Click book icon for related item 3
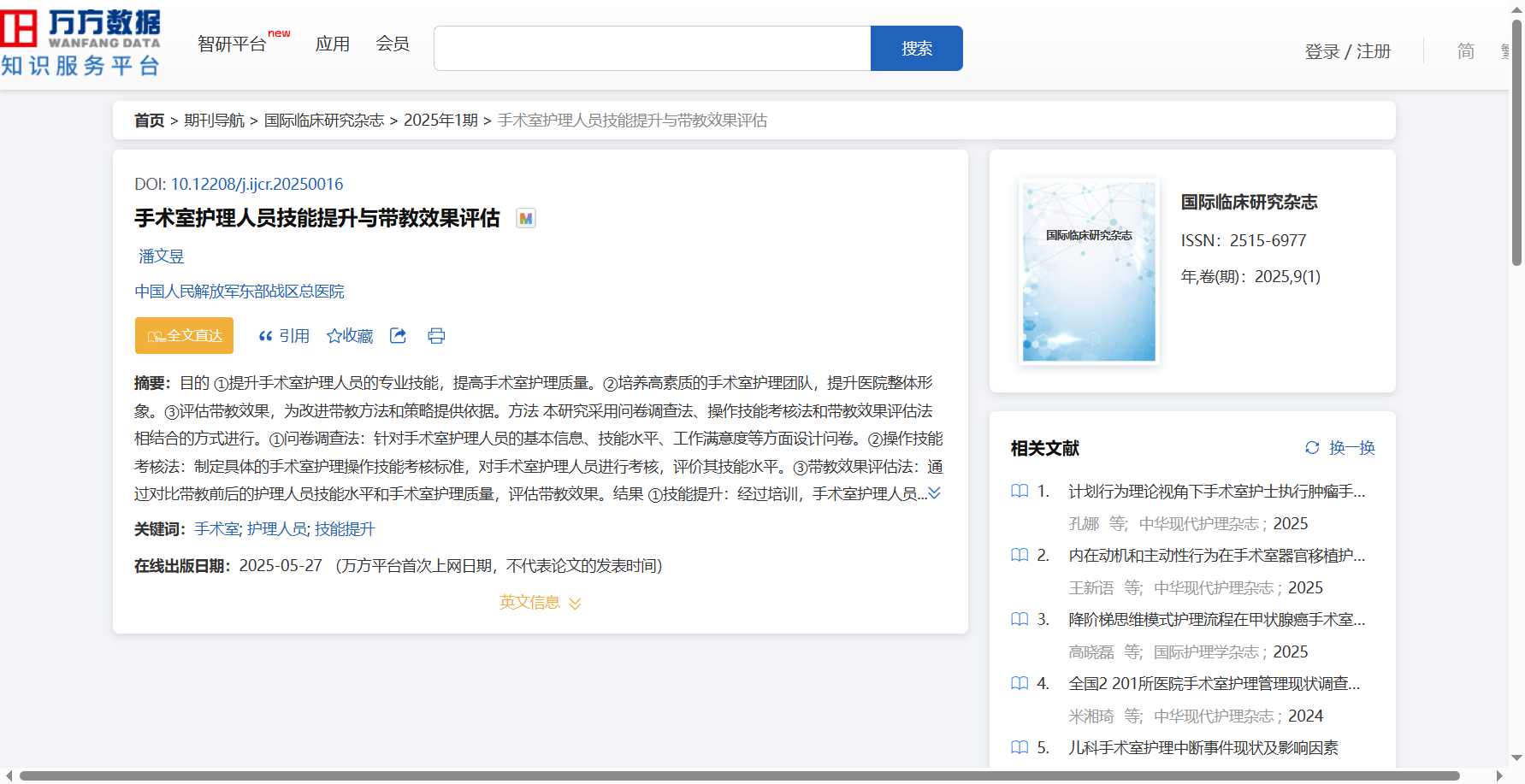The width and height of the screenshot is (1525, 784). coord(1020,620)
